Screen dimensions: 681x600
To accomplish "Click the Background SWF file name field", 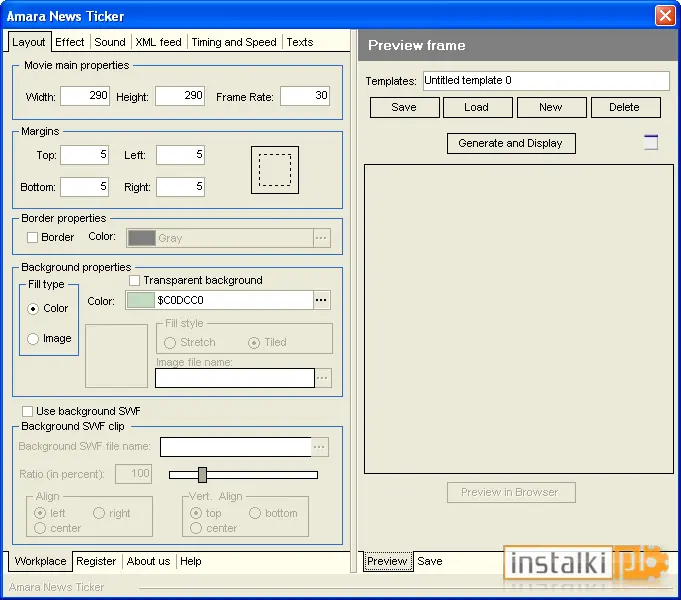I will click(235, 447).
